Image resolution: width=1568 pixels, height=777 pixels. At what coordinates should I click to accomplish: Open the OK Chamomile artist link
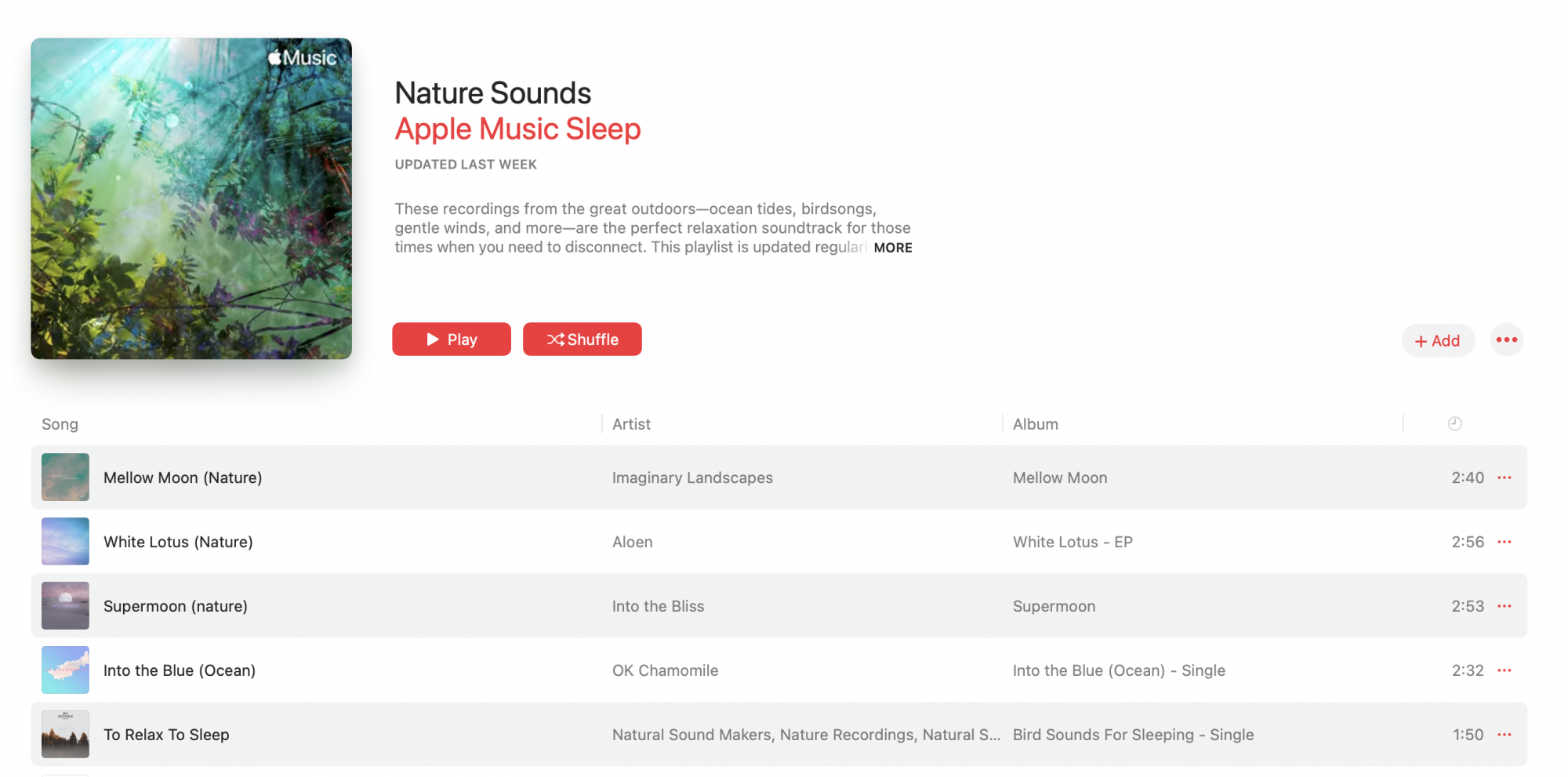[x=665, y=670]
